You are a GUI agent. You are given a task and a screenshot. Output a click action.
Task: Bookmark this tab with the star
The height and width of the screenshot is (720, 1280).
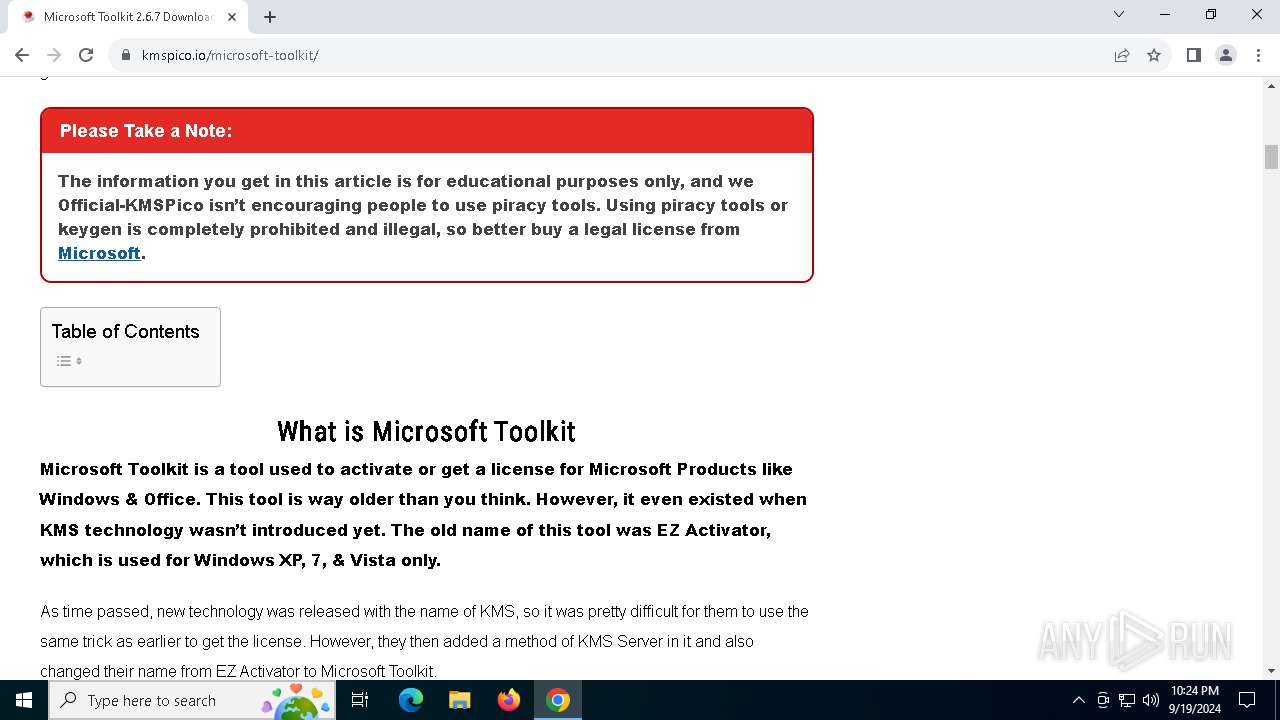pyautogui.click(x=1154, y=55)
